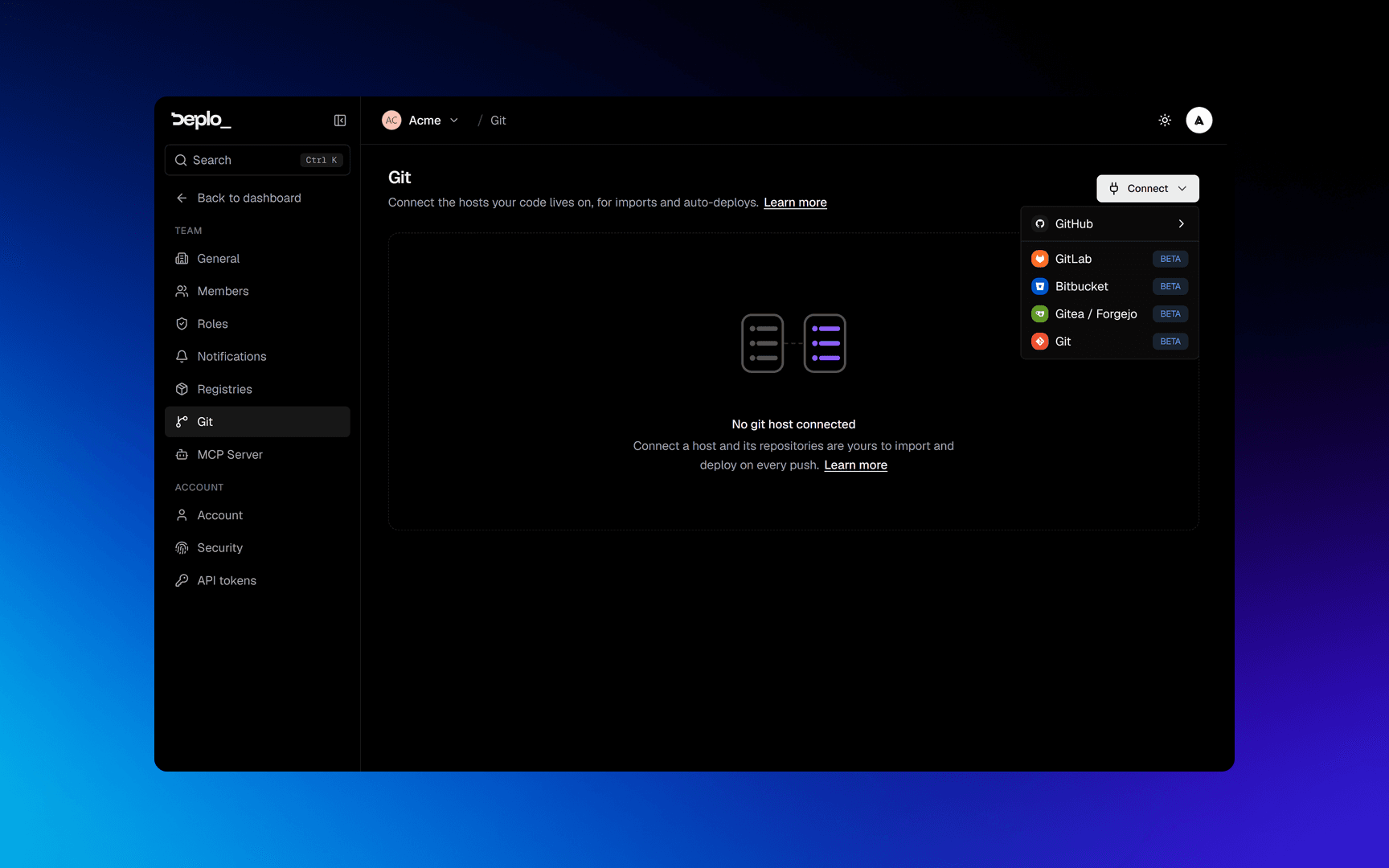The width and height of the screenshot is (1389, 868).
Task: Collapse the sidebar with the panel icon
Action: (340, 121)
